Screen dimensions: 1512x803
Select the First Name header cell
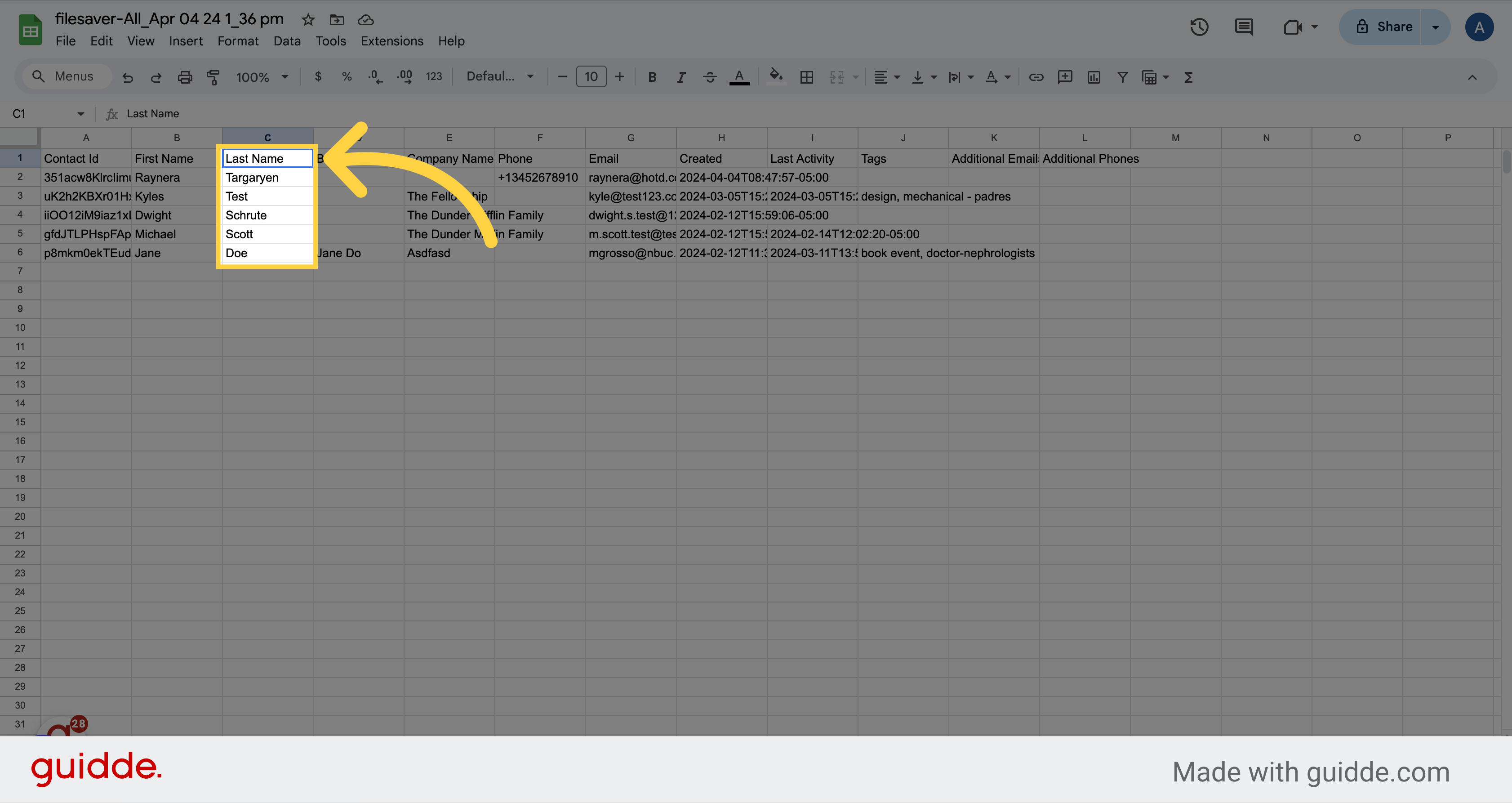pyautogui.click(x=177, y=158)
